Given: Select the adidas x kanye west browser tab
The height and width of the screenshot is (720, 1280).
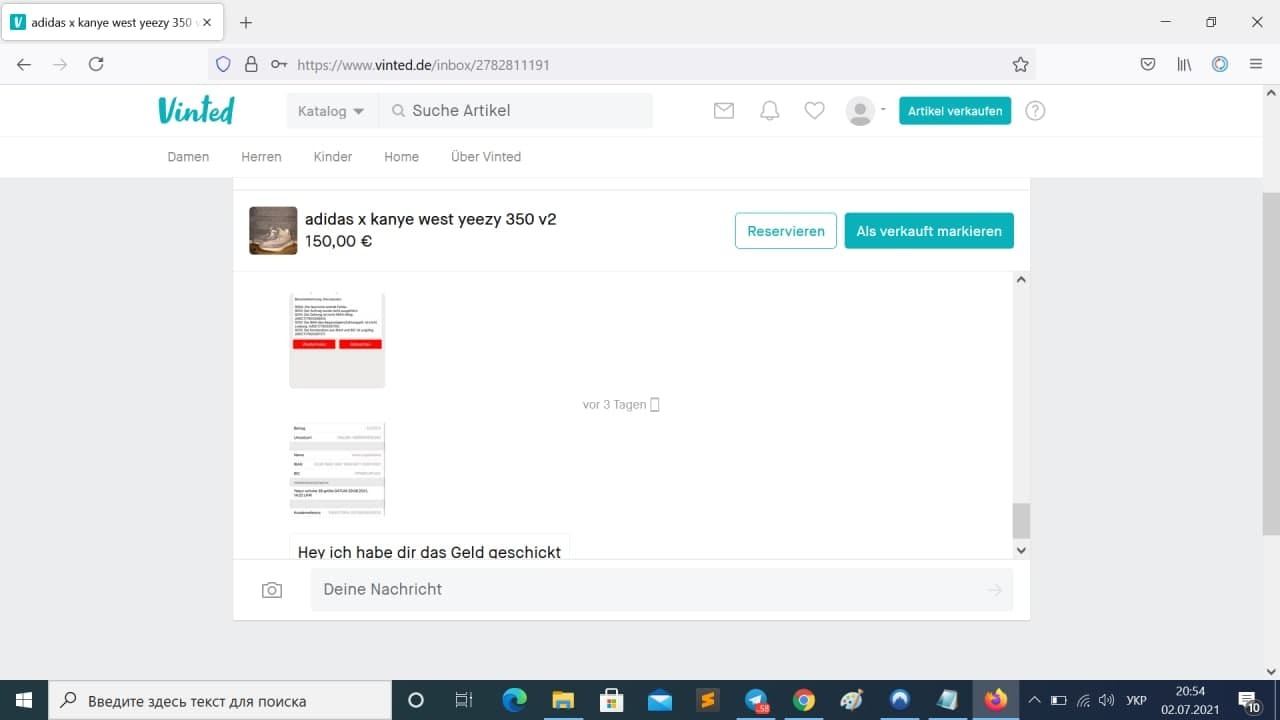Looking at the screenshot, I should tap(110, 22).
